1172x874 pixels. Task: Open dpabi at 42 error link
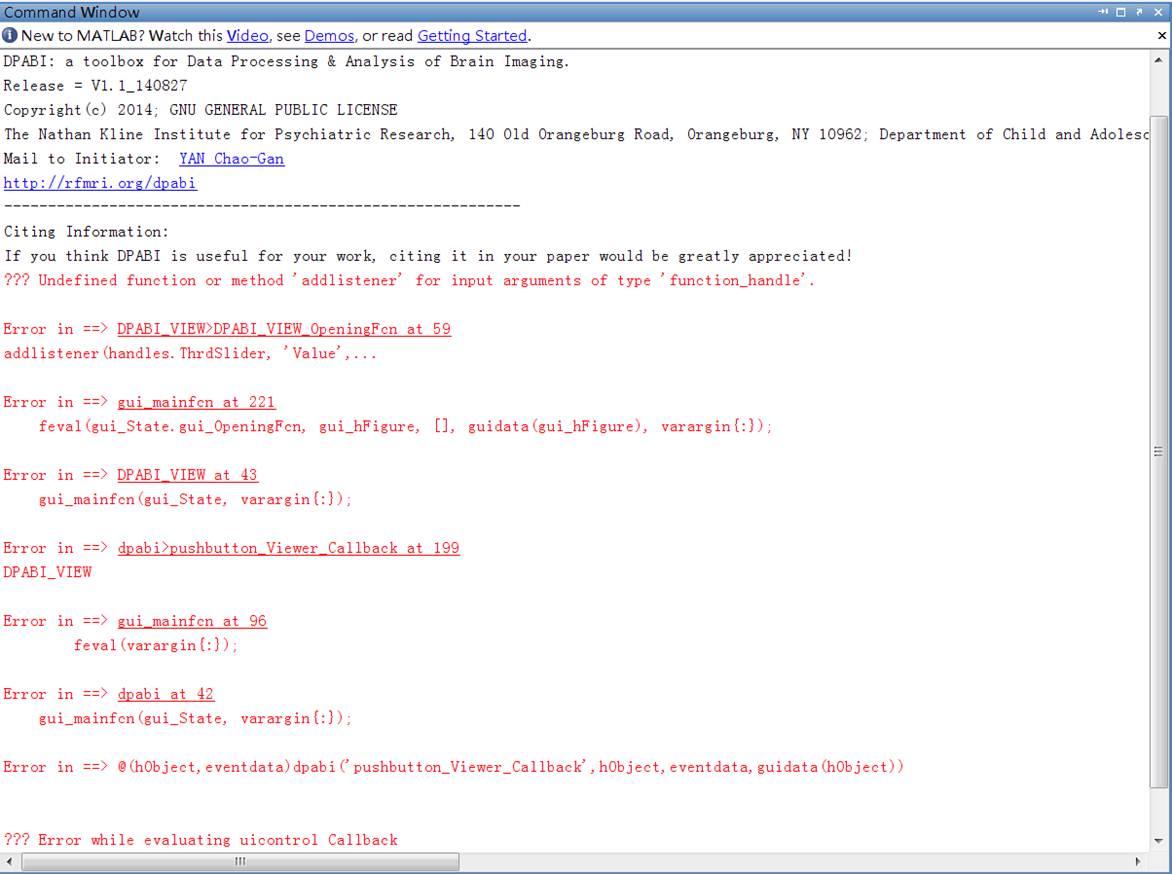(165, 694)
